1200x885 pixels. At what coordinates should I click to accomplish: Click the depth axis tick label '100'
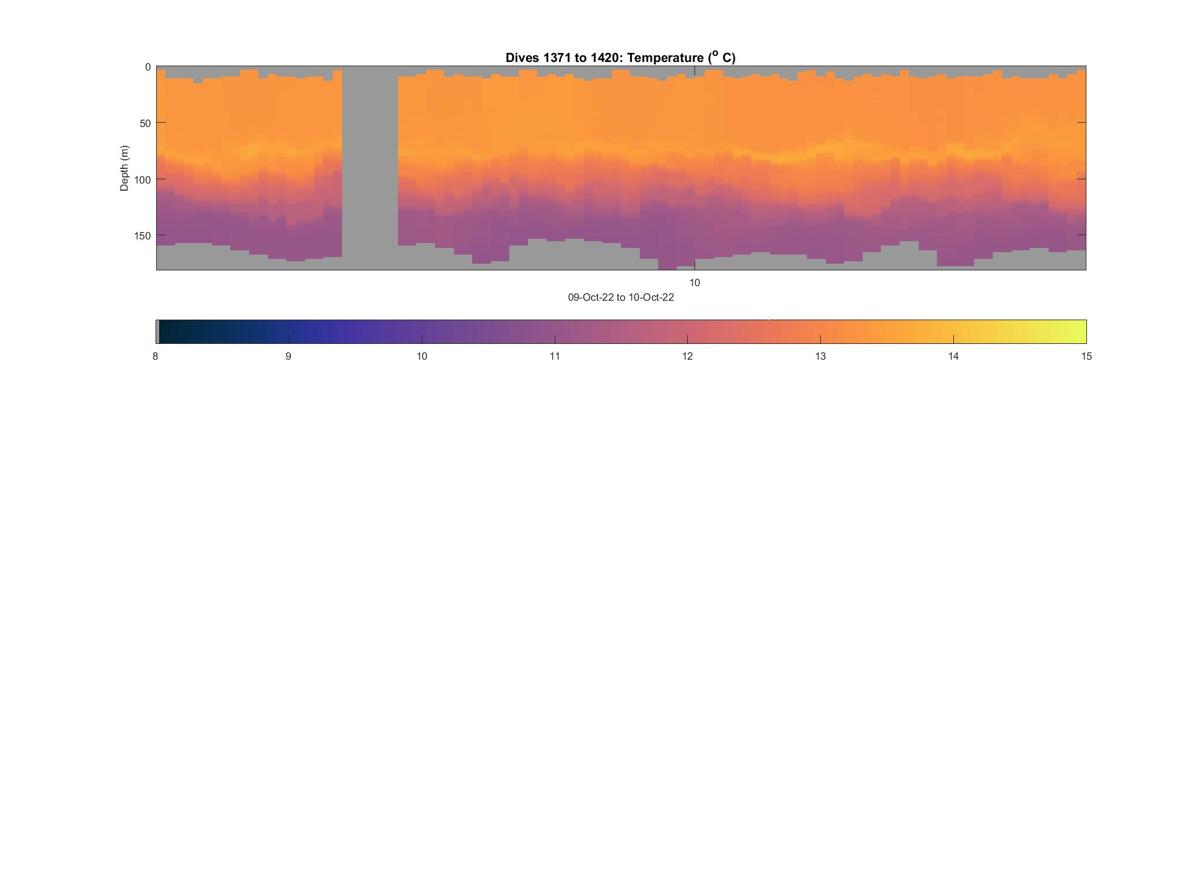coord(143,179)
